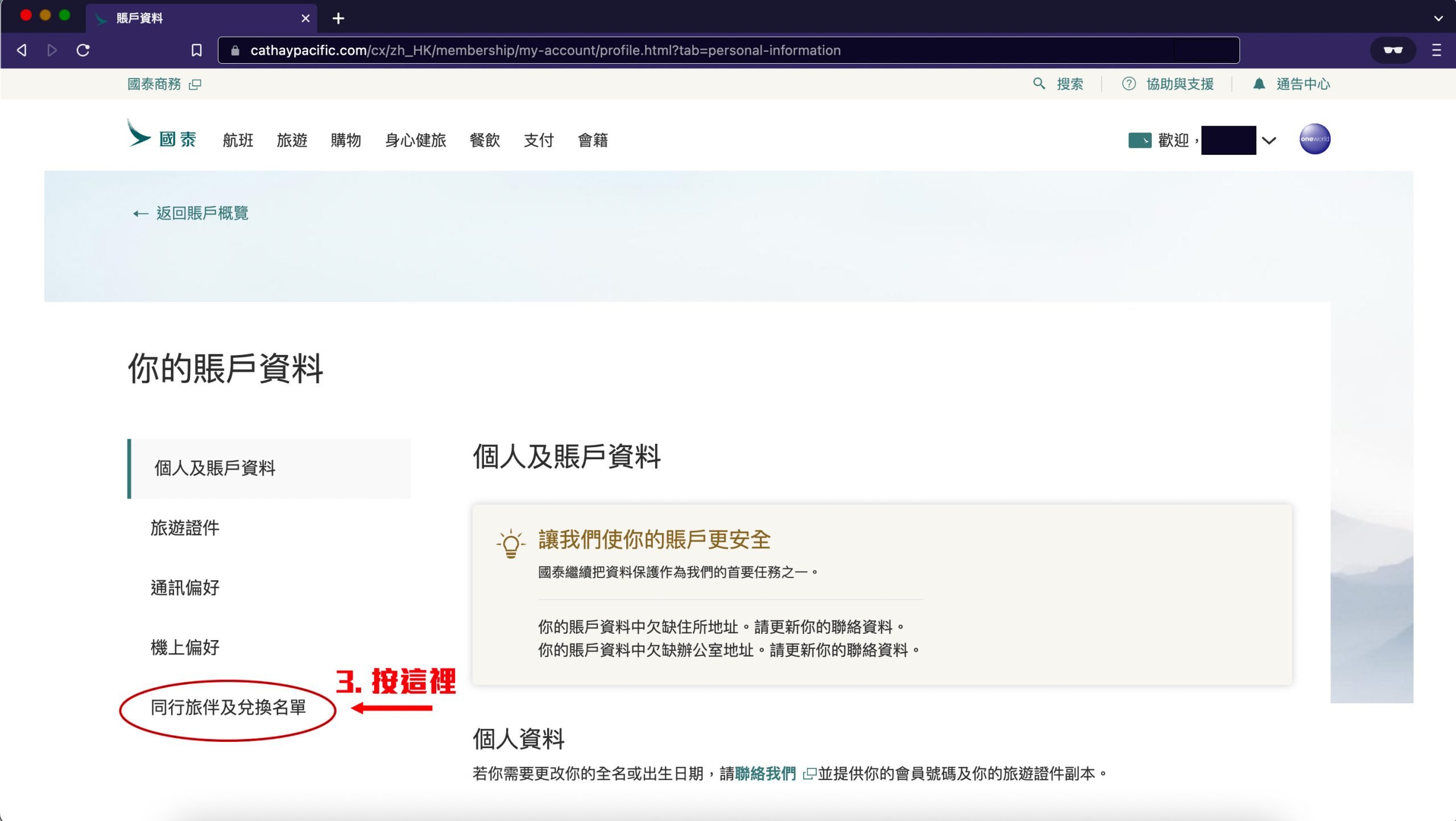The width and height of the screenshot is (1456, 821).
Task: Expand the tab list chevron at top right
Action: [1438, 18]
